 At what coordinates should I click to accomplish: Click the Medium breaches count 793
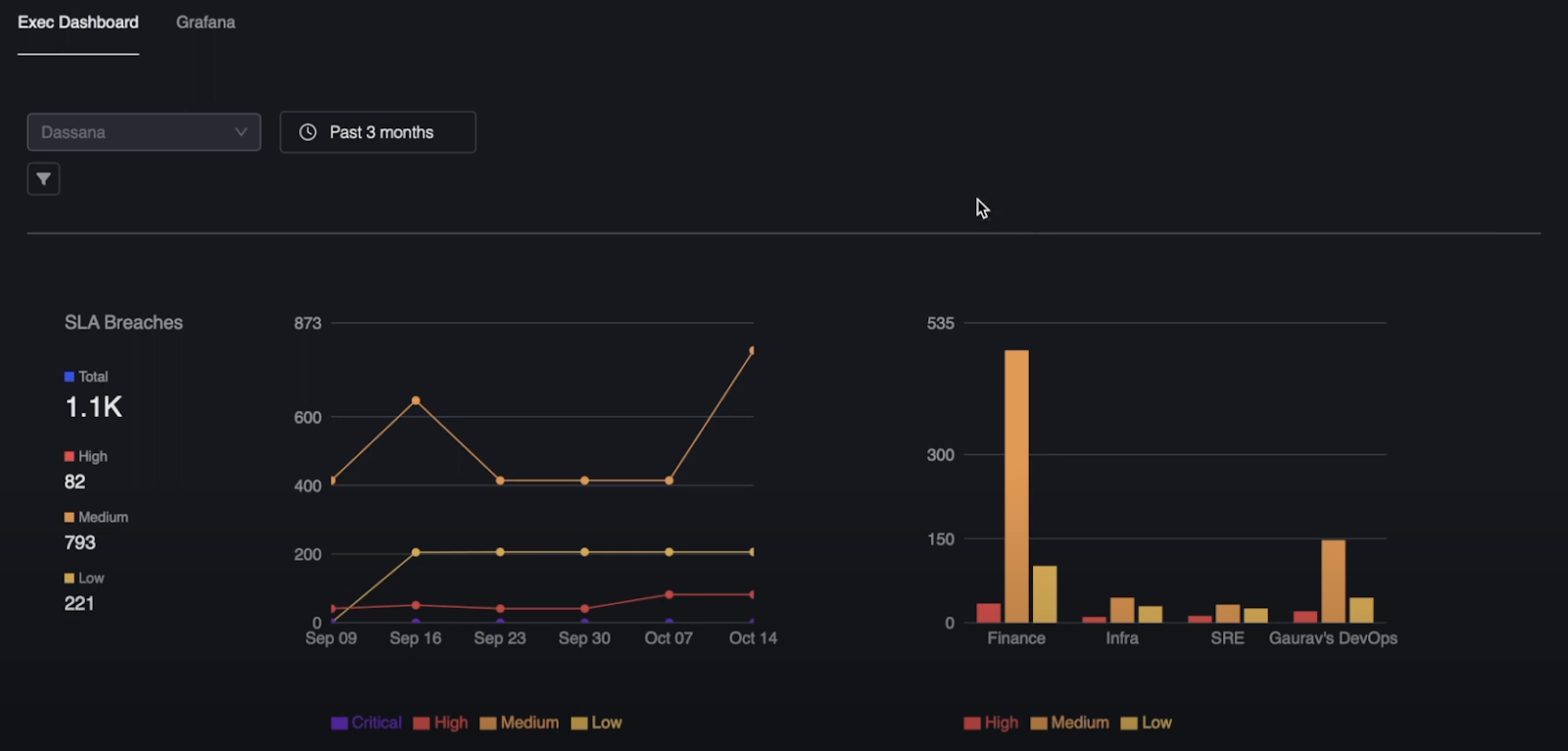[x=80, y=542]
